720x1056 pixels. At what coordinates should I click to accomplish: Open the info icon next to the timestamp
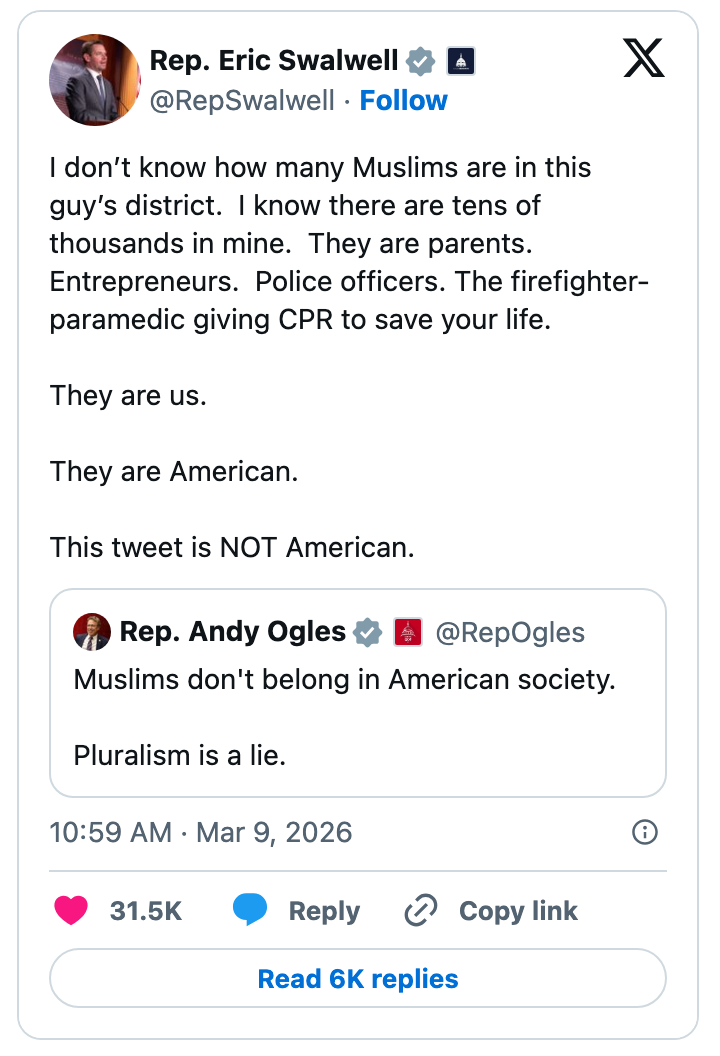coord(645,832)
